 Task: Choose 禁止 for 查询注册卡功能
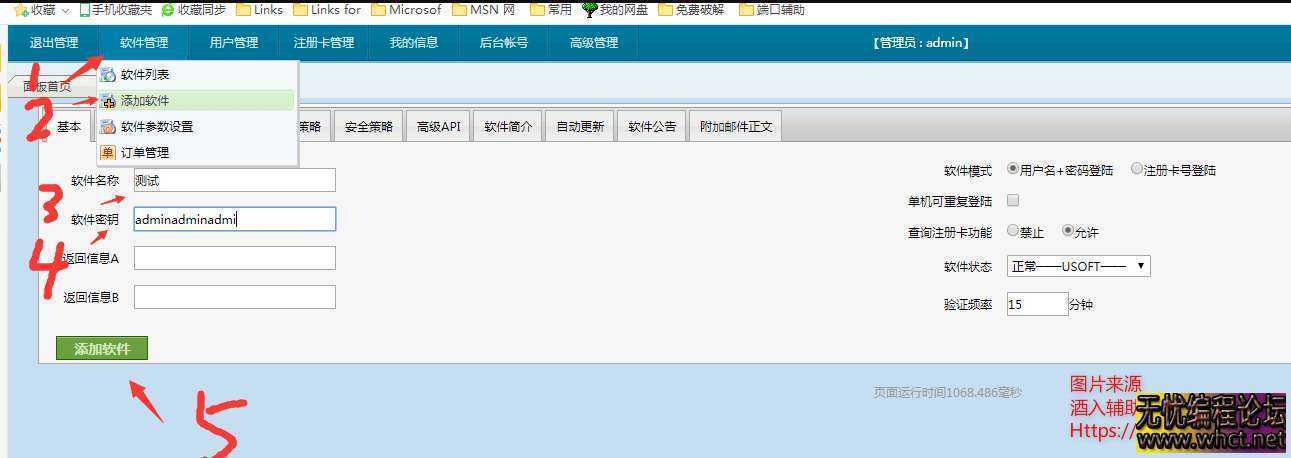(1013, 231)
